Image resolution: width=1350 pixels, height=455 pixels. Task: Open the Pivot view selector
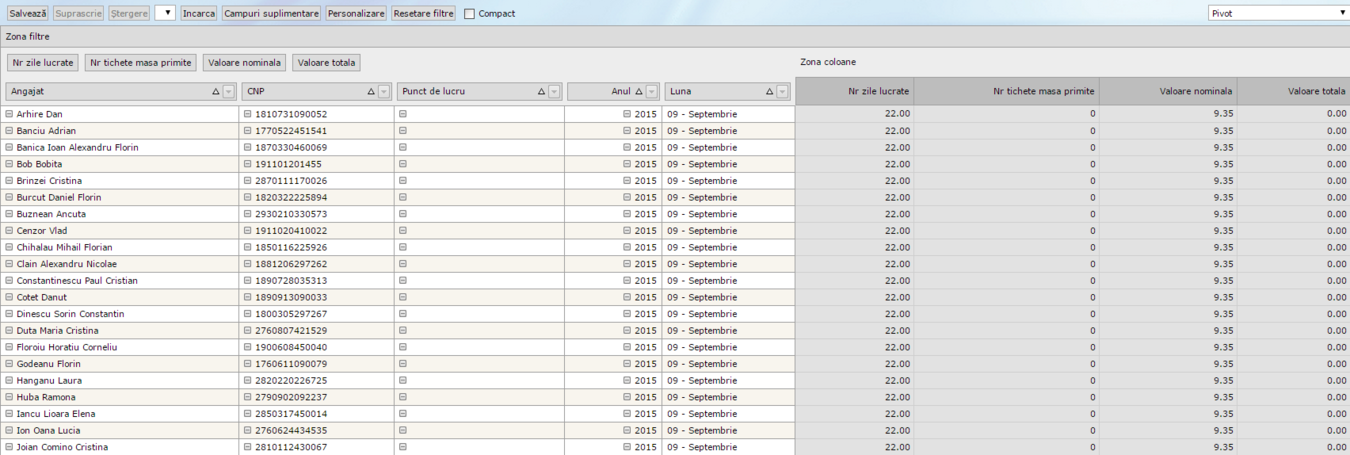(x=1277, y=13)
